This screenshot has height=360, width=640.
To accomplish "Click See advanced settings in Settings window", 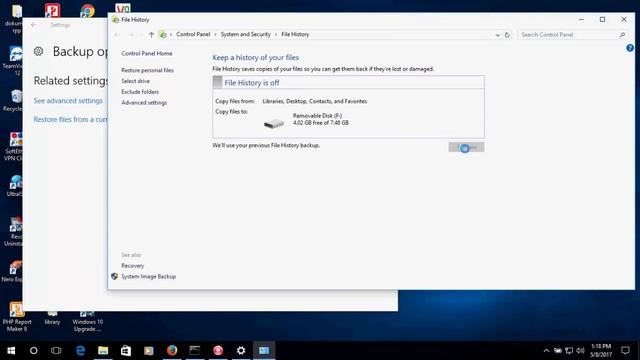I will tap(68, 101).
